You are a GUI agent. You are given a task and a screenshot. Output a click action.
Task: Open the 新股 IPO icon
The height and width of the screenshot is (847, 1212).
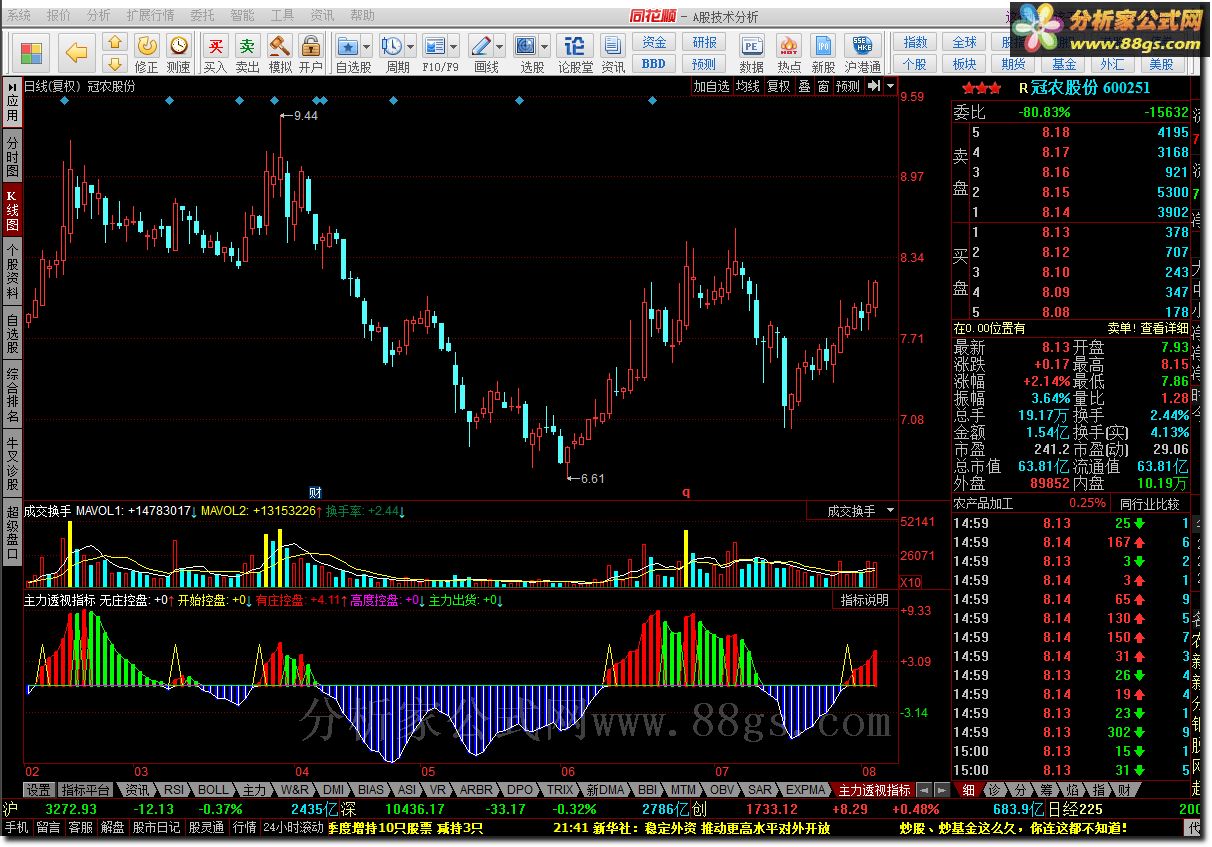tap(823, 45)
